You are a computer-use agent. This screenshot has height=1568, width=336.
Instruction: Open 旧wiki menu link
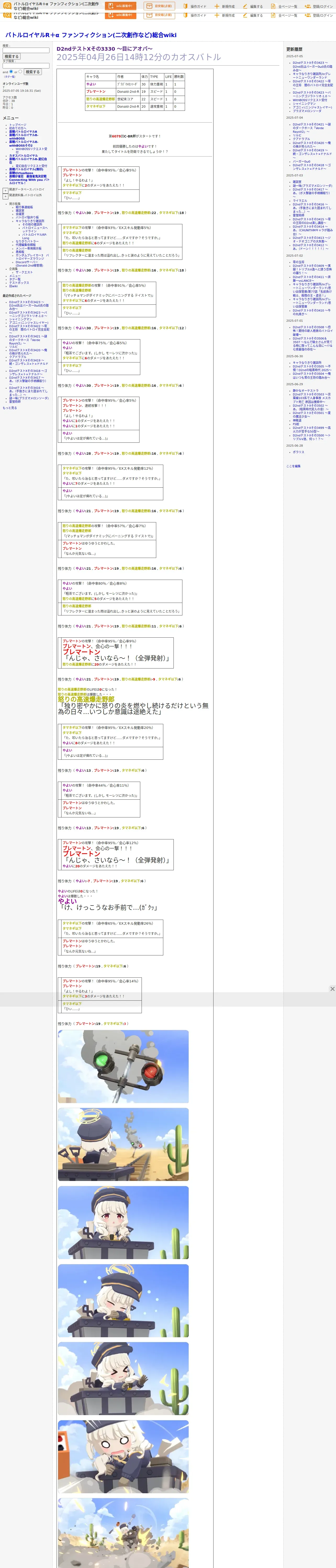tap(13, 286)
